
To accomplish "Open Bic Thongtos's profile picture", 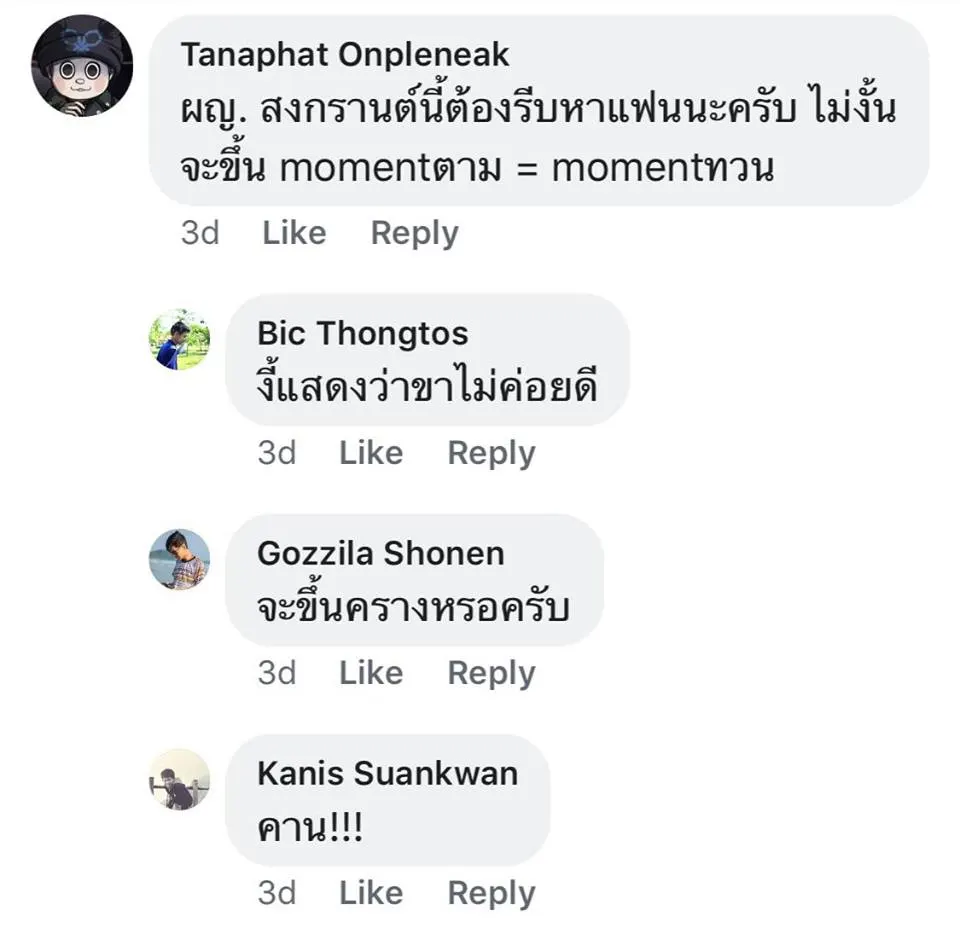I will [x=180, y=340].
